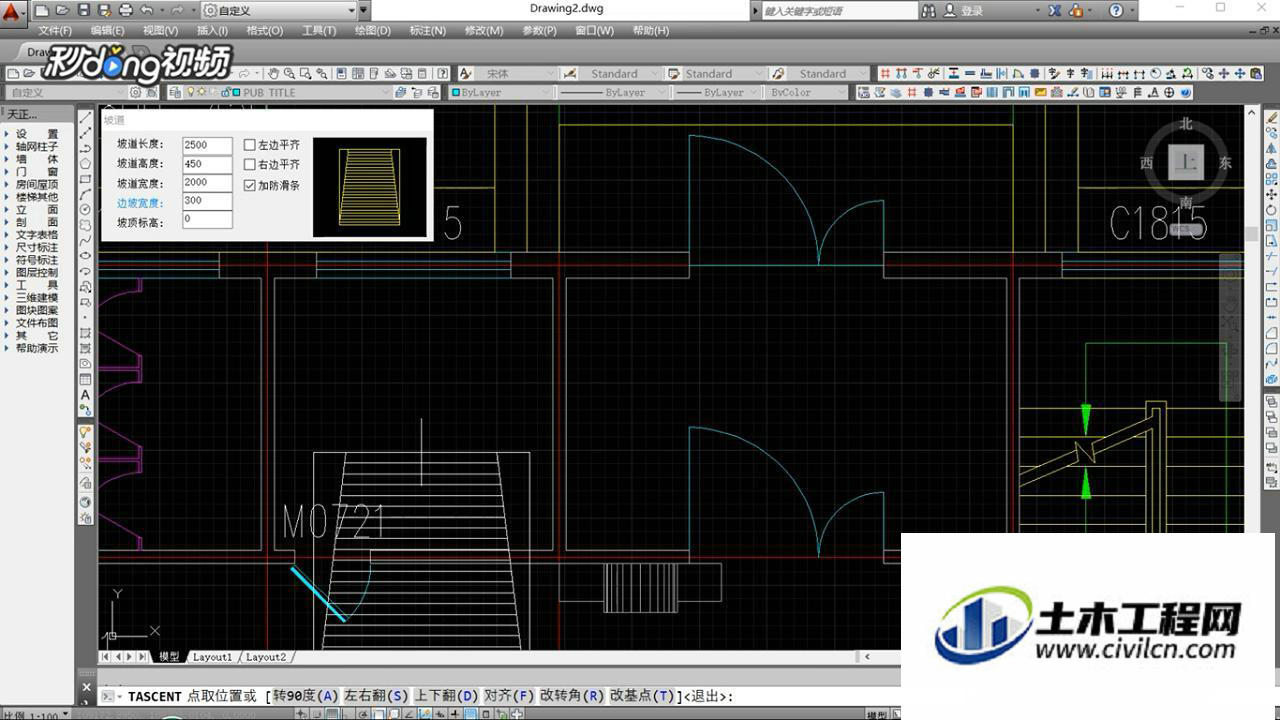This screenshot has width=1280, height=720.
Task: Open the Layer Properties Manager icon
Action: (x=175, y=92)
